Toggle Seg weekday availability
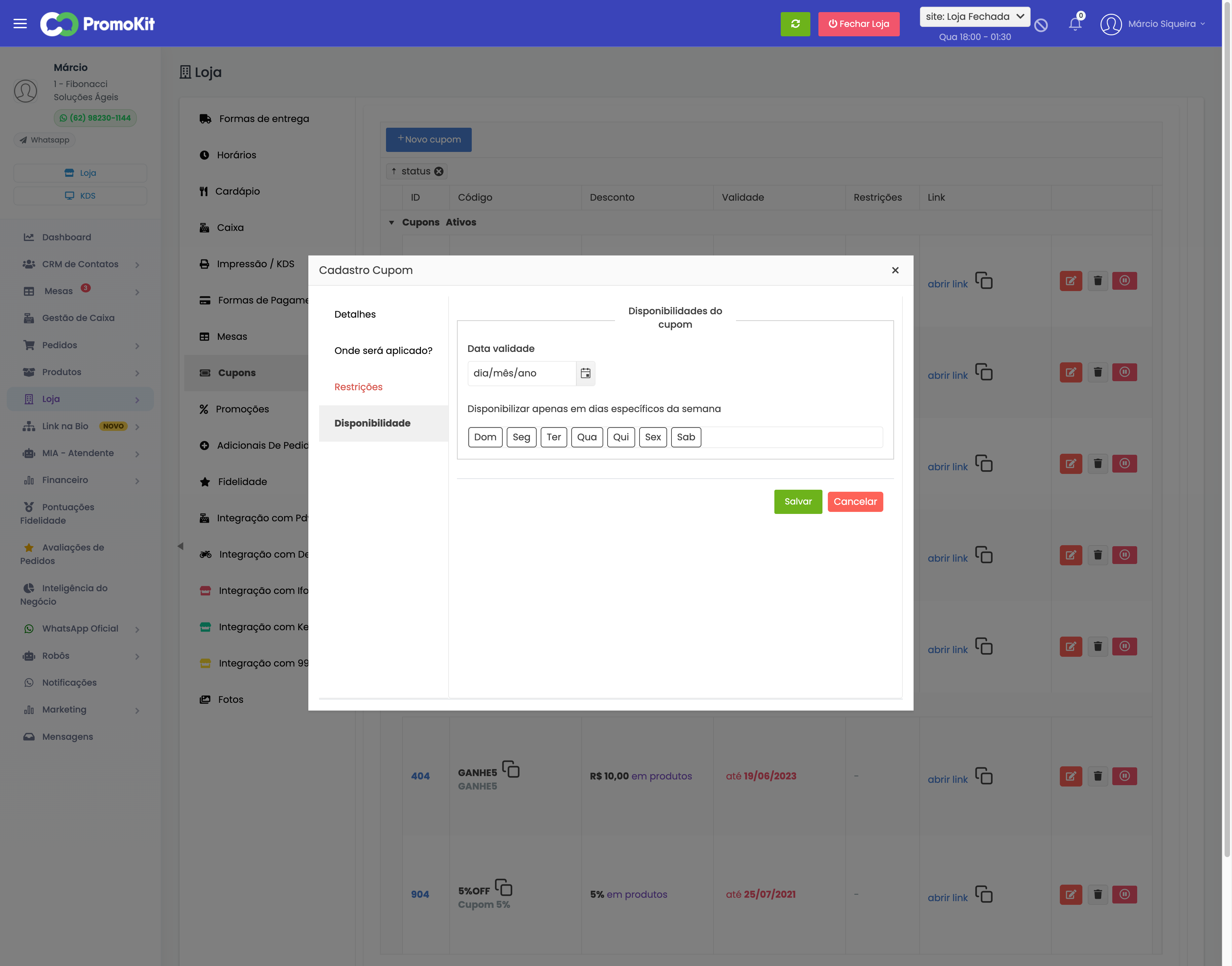Image resolution: width=1232 pixels, height=966 pixels. pyautogui.click(x=522, y=437)
